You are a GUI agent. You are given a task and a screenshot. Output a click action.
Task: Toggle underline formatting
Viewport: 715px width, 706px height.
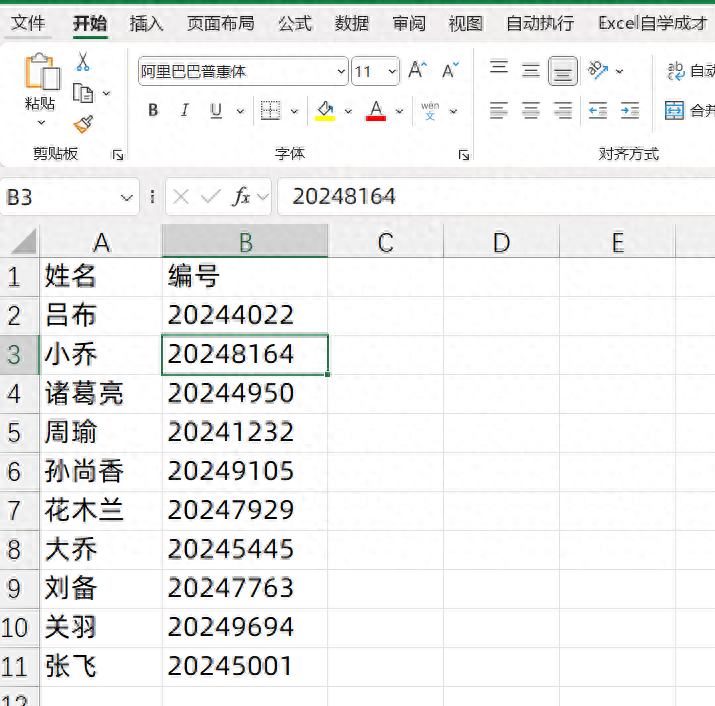point(216,110)
